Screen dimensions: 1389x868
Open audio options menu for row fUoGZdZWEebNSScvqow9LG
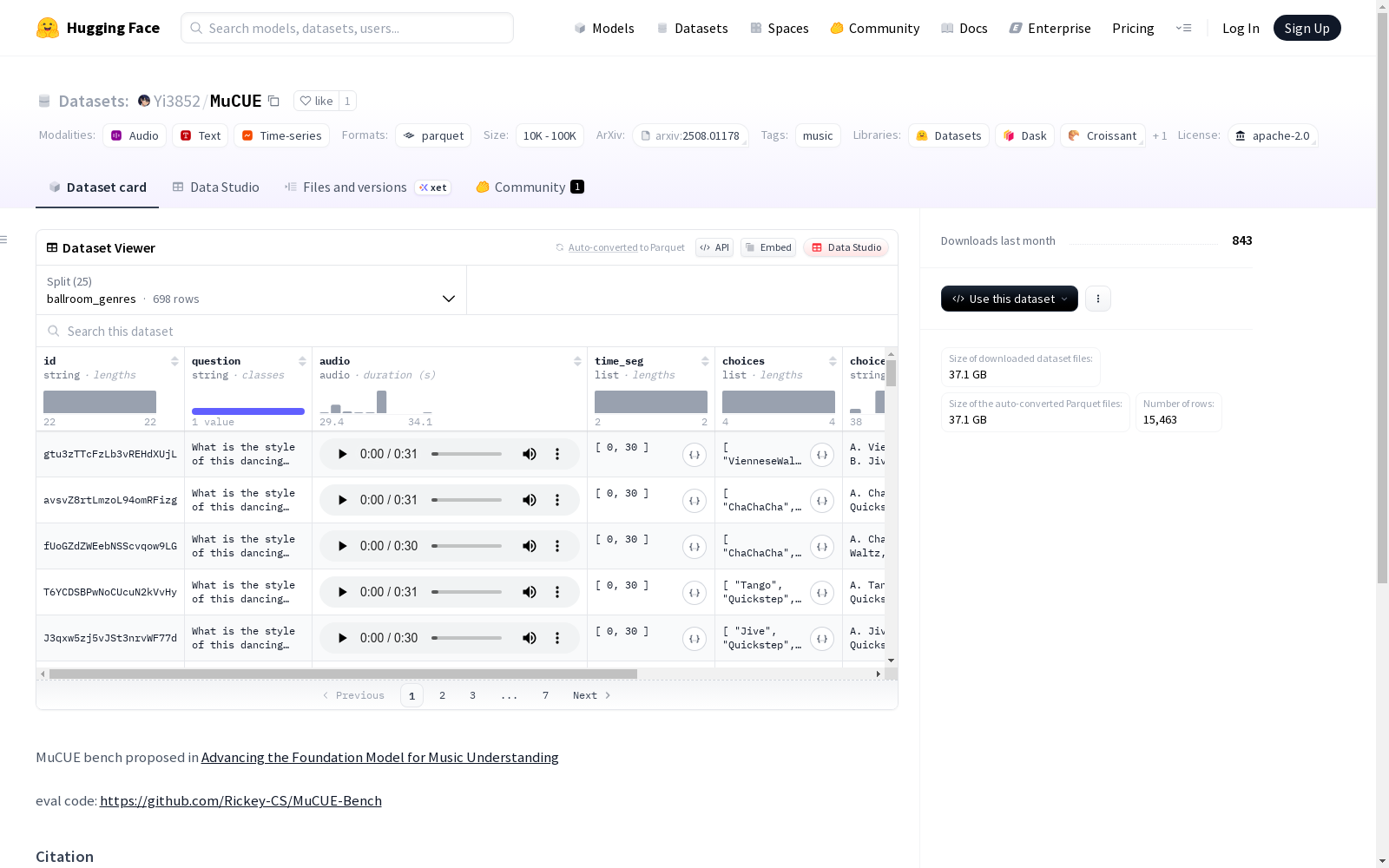coord(557,546)
